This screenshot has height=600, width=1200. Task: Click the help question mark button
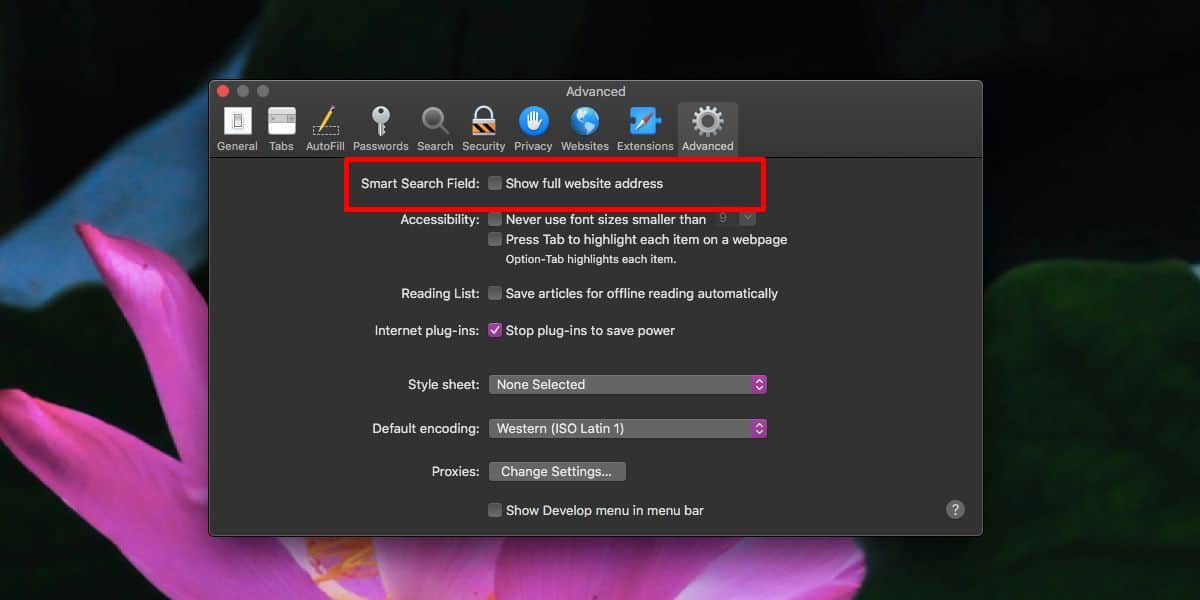click(955, 509)
